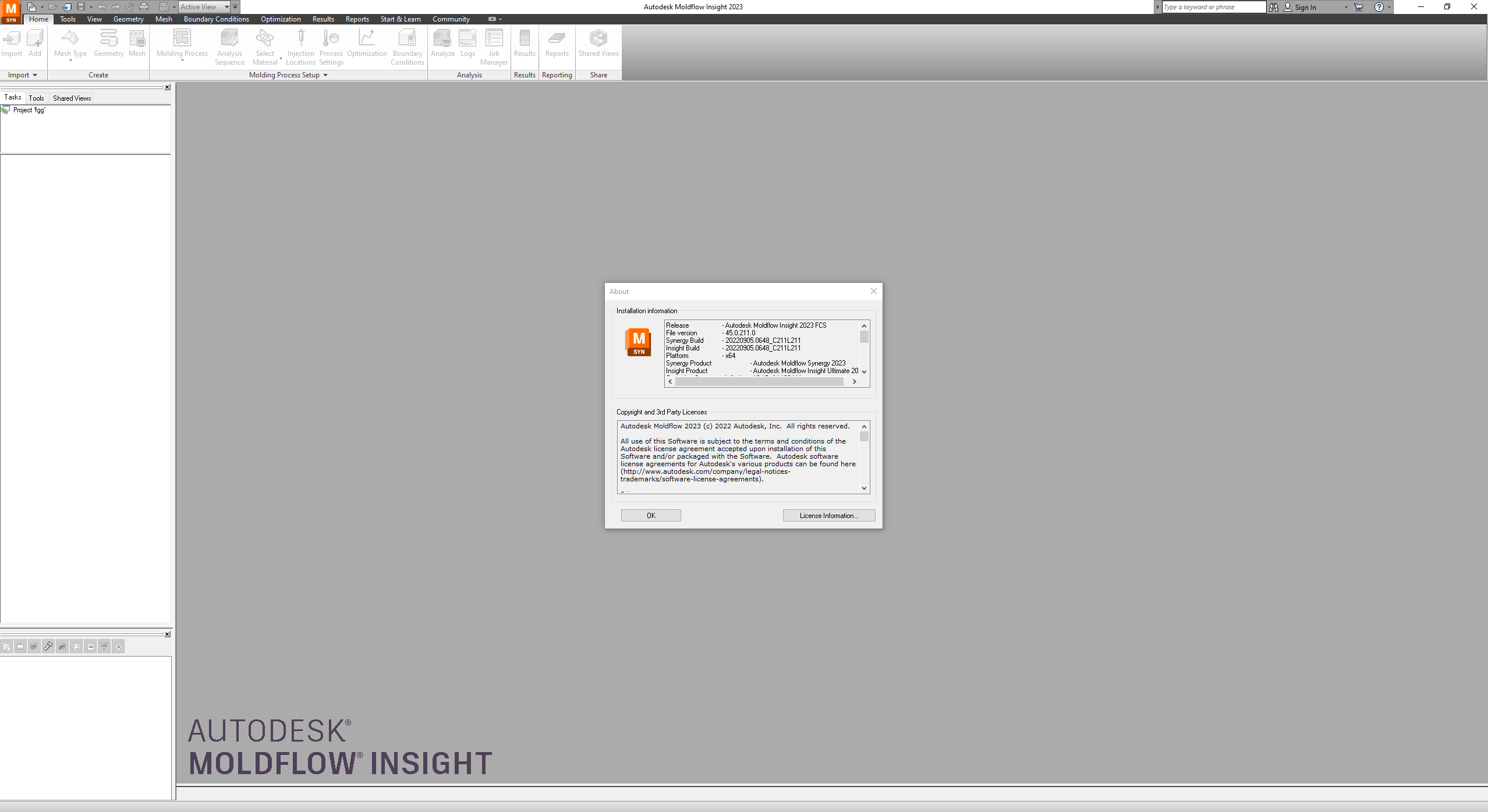Click the Moldflow application menu button

(11, 11)
